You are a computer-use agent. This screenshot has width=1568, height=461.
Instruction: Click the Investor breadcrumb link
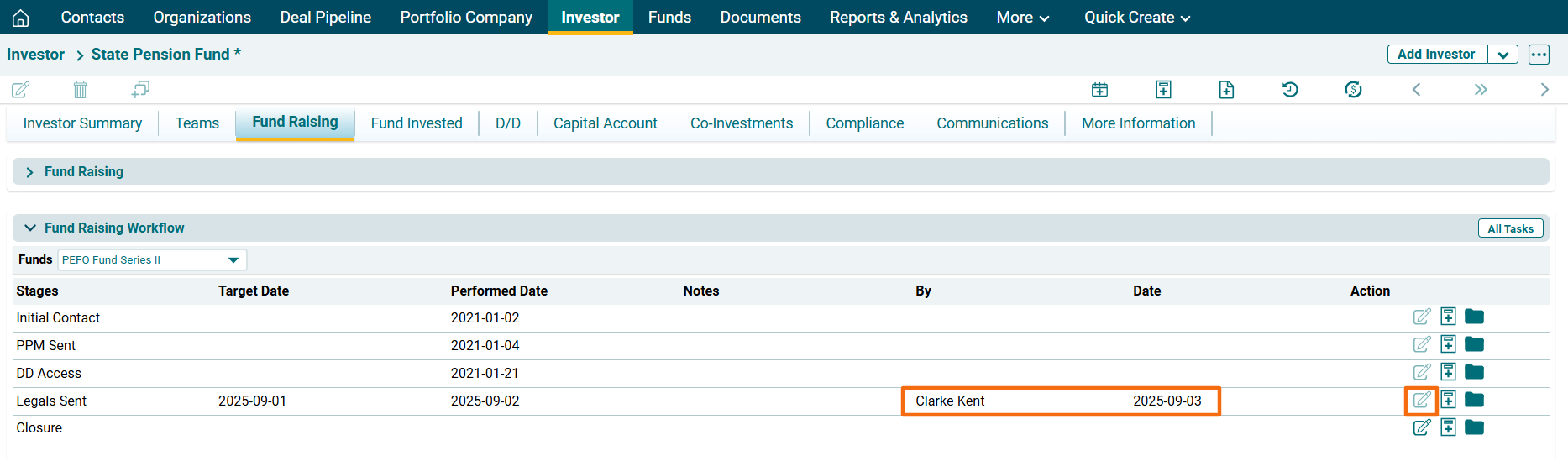35,55
